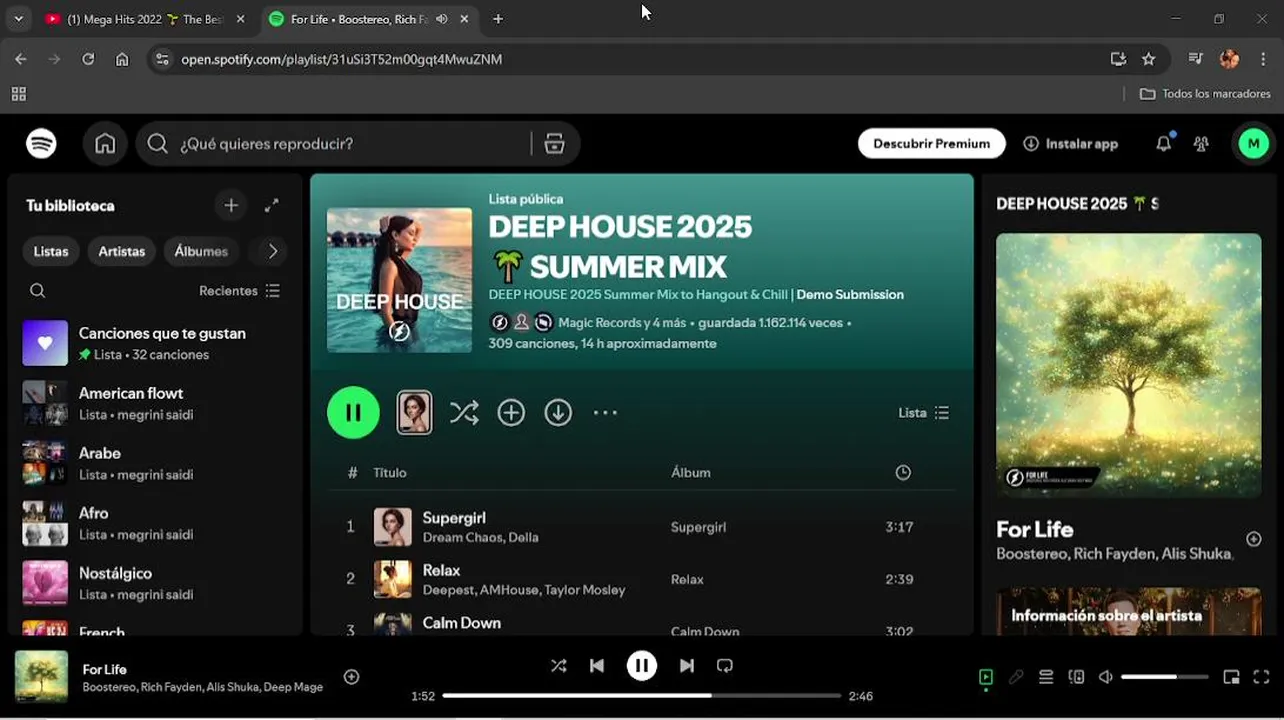Enter full screen player icon
Screen dimensions: 1284x720
click(x=1261, y=677)
